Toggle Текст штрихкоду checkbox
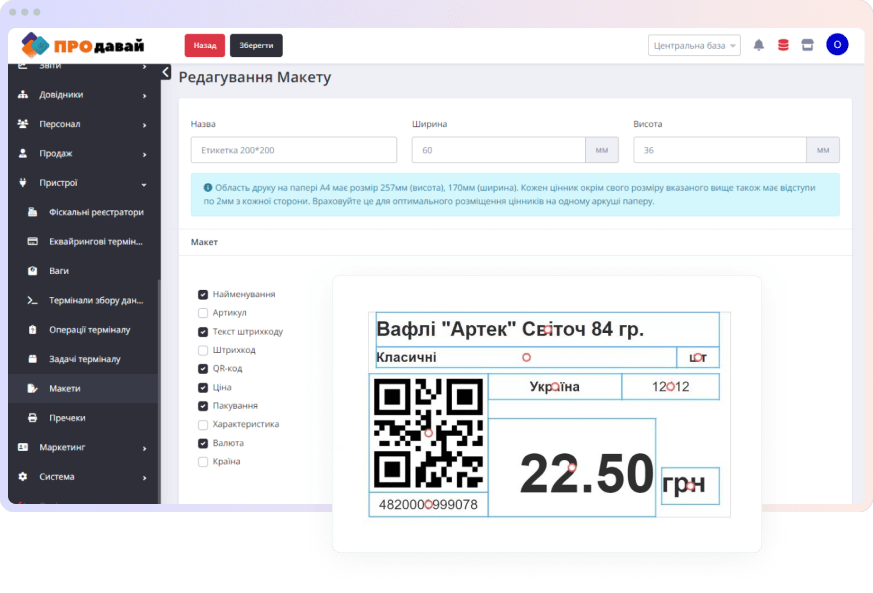The height and width of the screenshot is (593, 873). tap(203, 332)
